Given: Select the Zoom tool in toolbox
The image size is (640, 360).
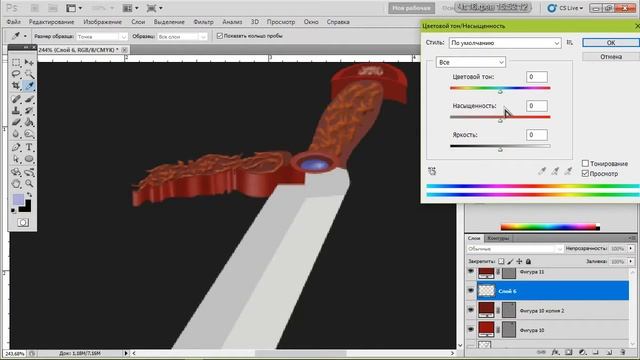Looking at the screenshot, I should tap(29, 184).
